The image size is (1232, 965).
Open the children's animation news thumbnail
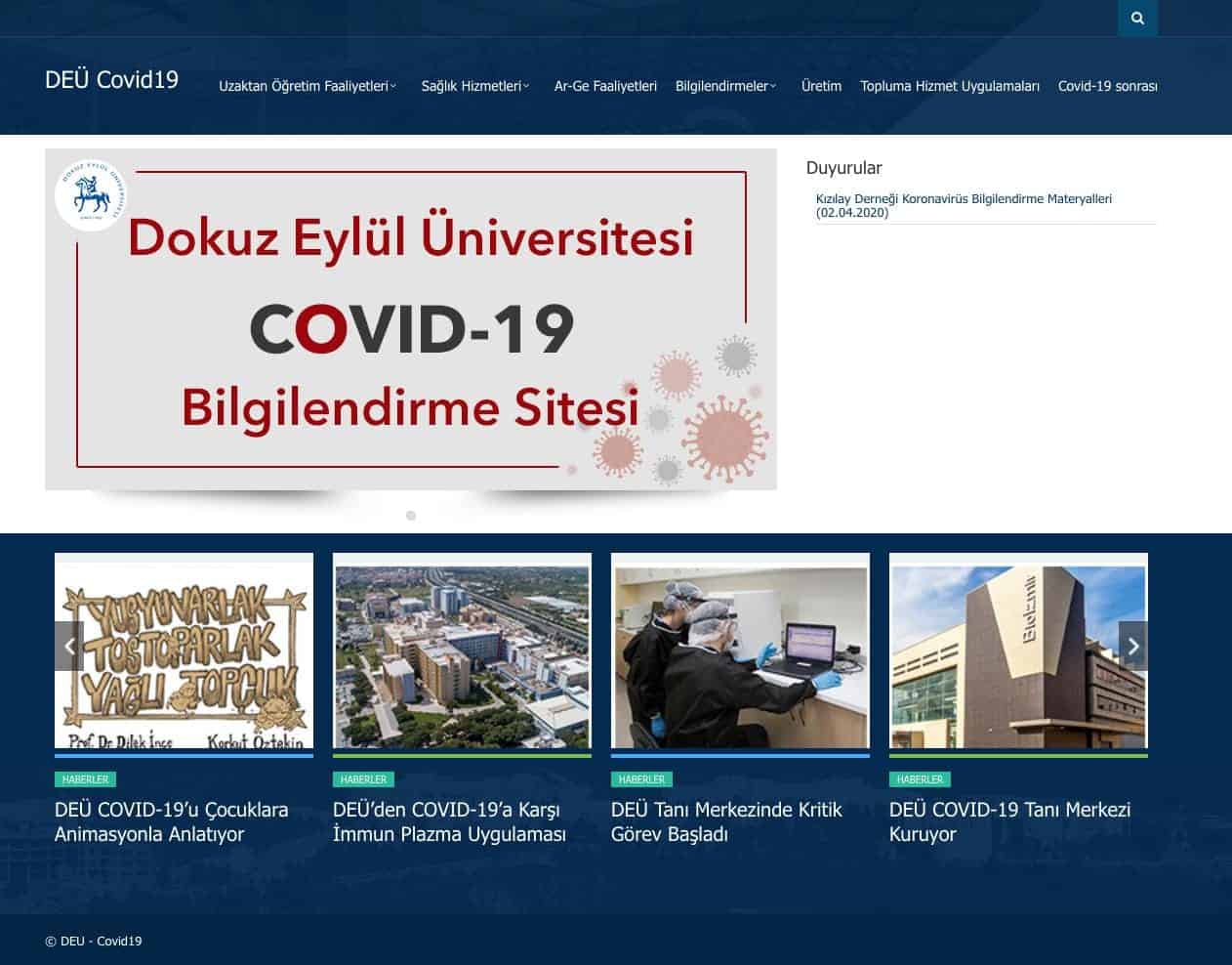pyautogui.click(x=184, y=651)
